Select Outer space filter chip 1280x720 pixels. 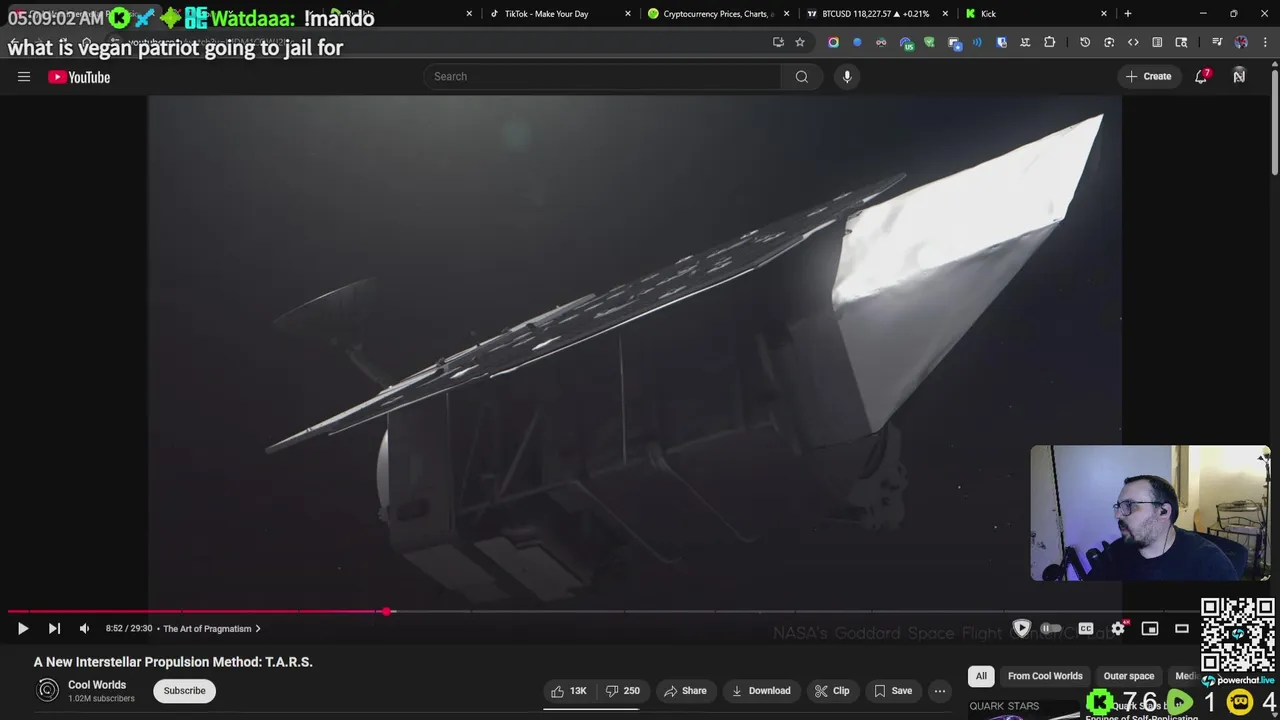(1128, 676)
